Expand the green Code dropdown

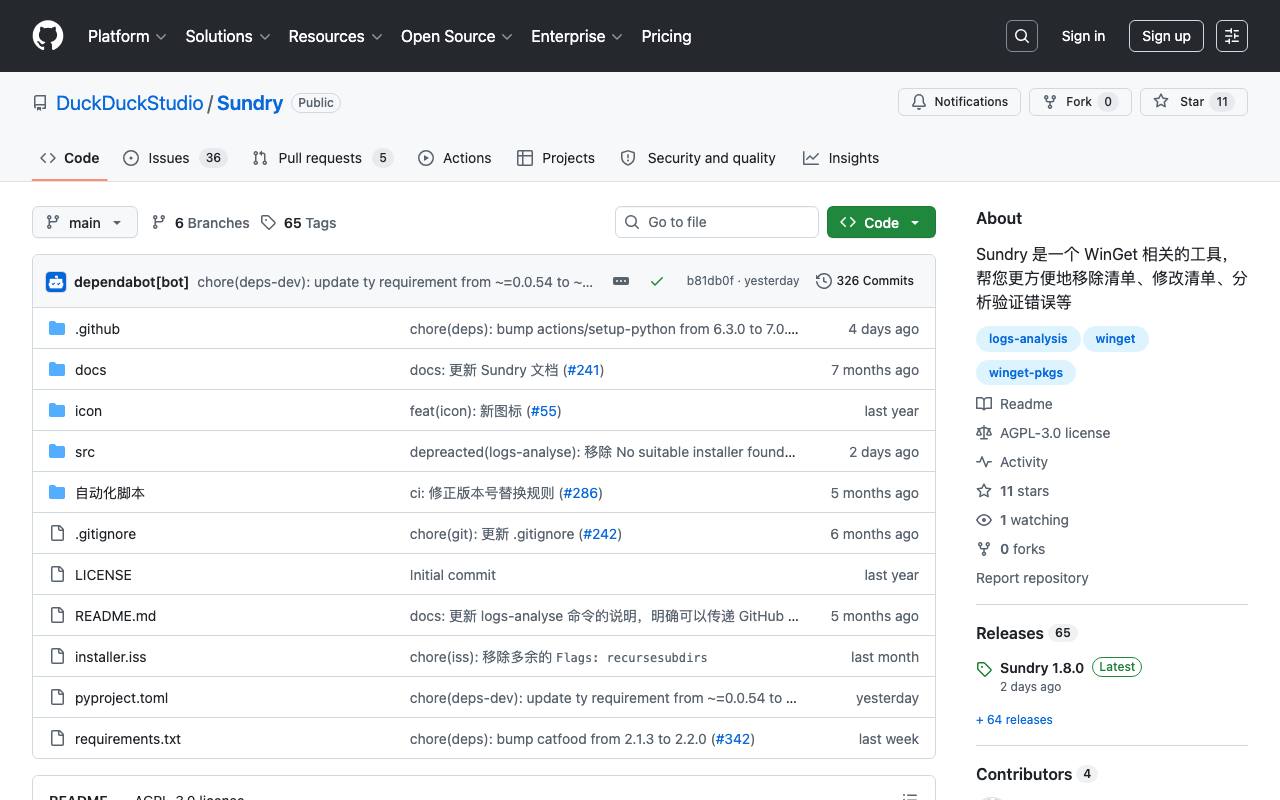[881, 222]
